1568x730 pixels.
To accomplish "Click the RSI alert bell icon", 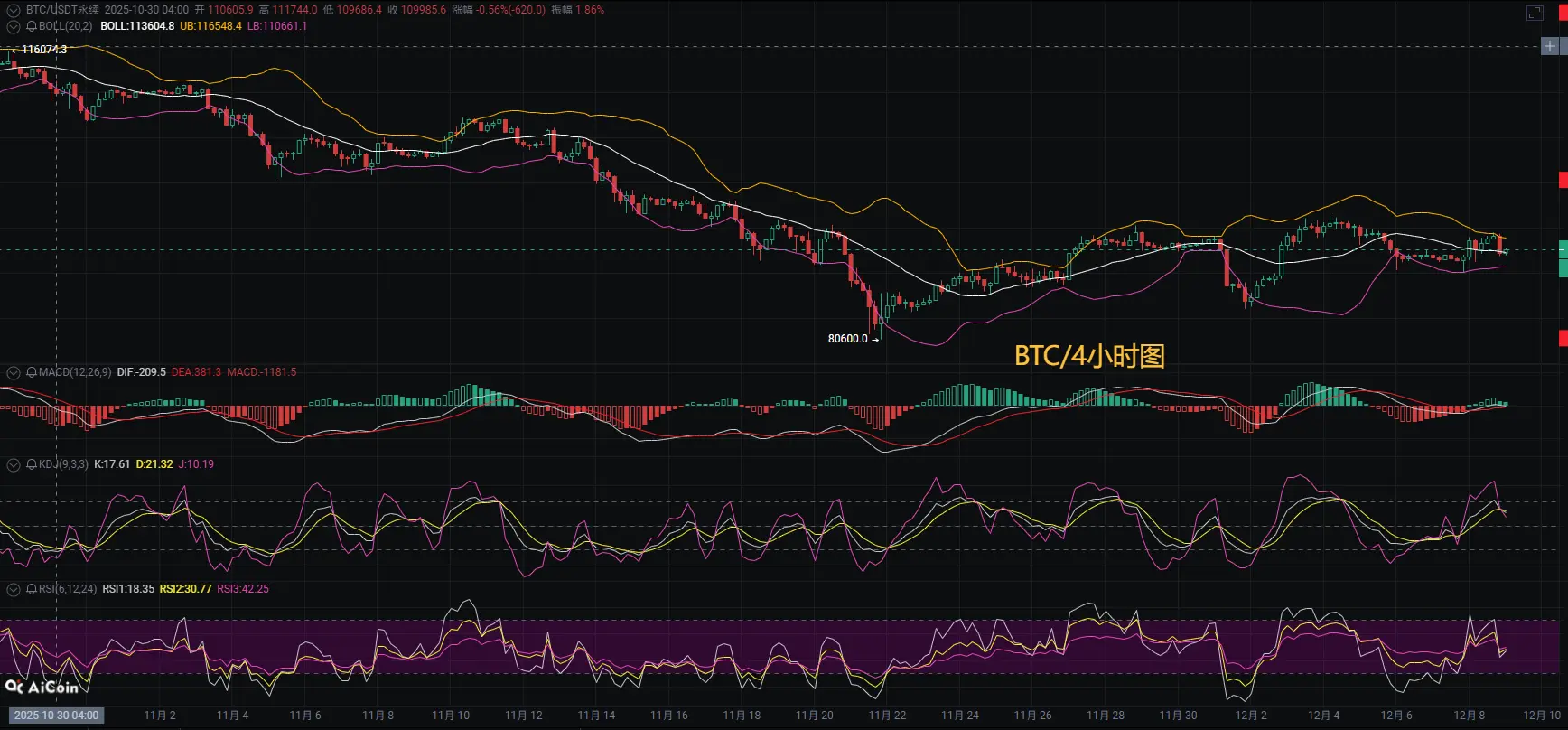I will coord(32,589).
